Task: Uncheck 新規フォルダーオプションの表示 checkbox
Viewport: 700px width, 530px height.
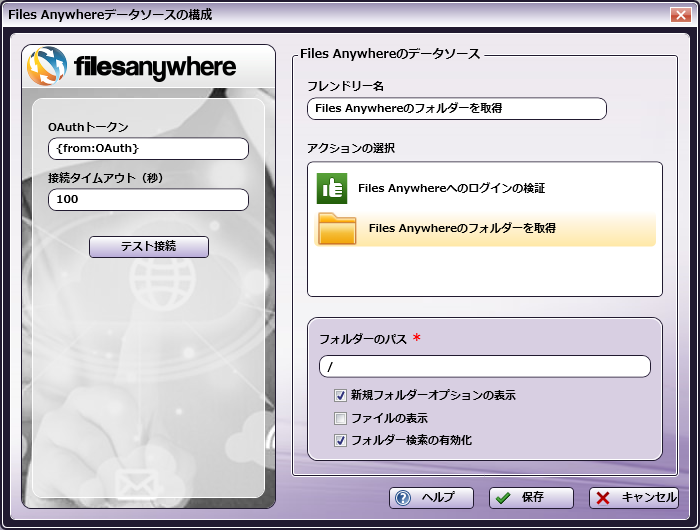Action: tap(340, 395)
